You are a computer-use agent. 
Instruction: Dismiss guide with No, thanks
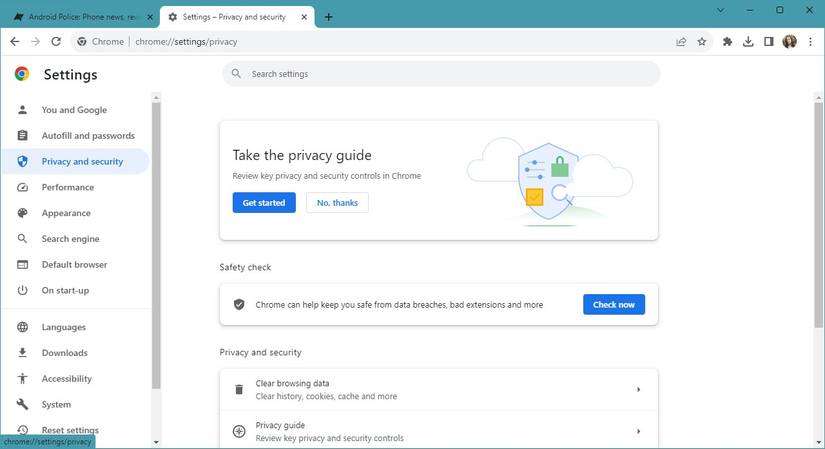point(337,203)
